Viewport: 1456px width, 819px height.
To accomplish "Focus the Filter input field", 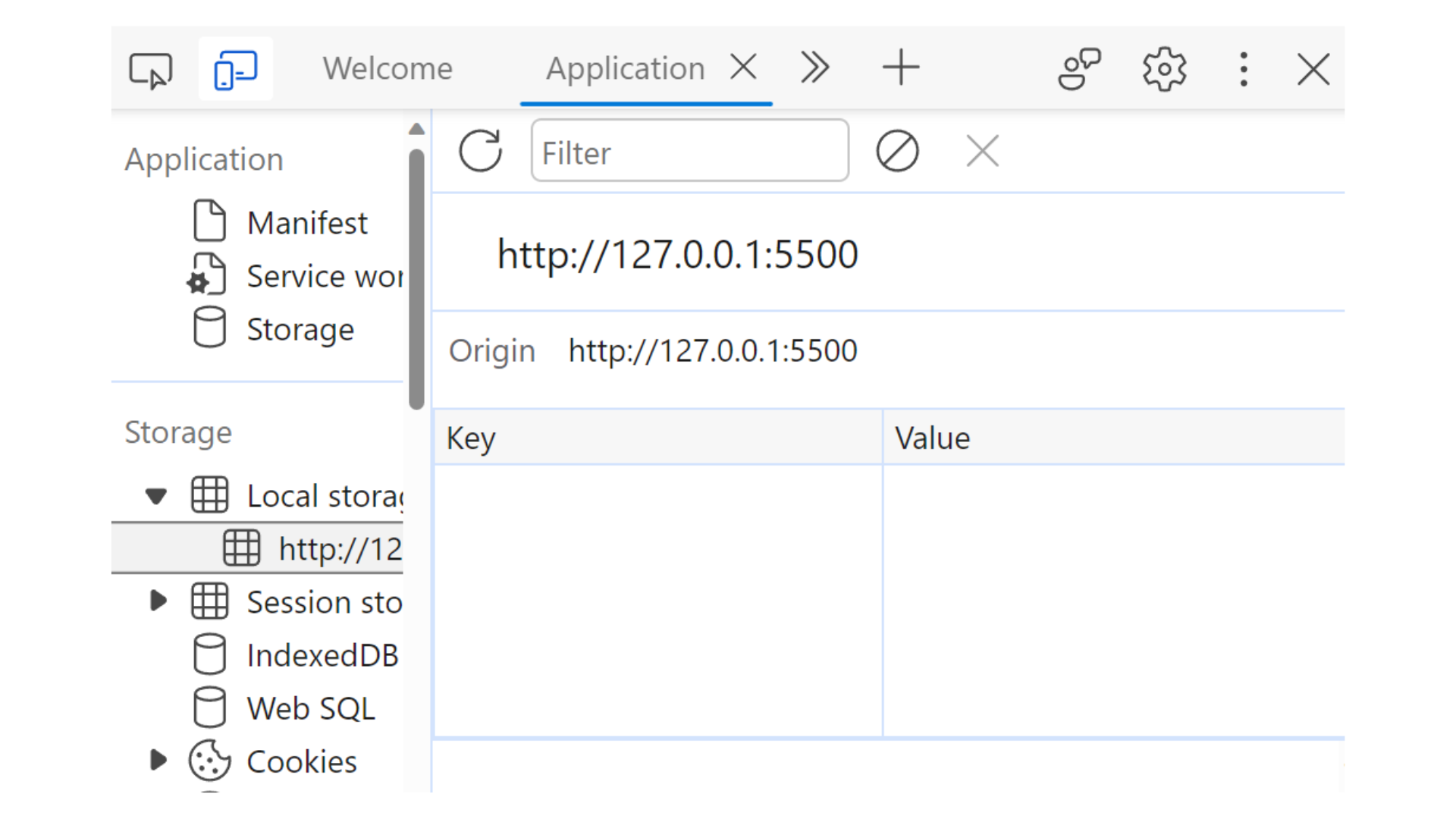I will click(x=689, y=150).
